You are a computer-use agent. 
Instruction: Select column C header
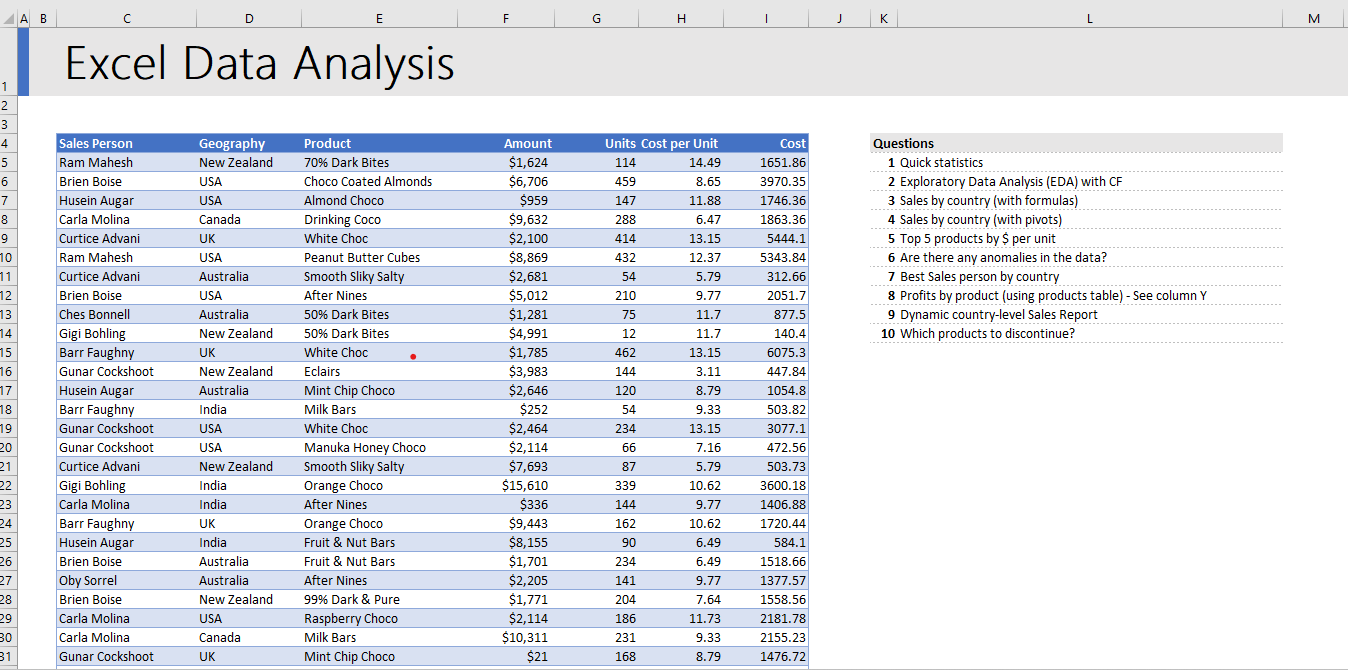(x=126, y=17)
